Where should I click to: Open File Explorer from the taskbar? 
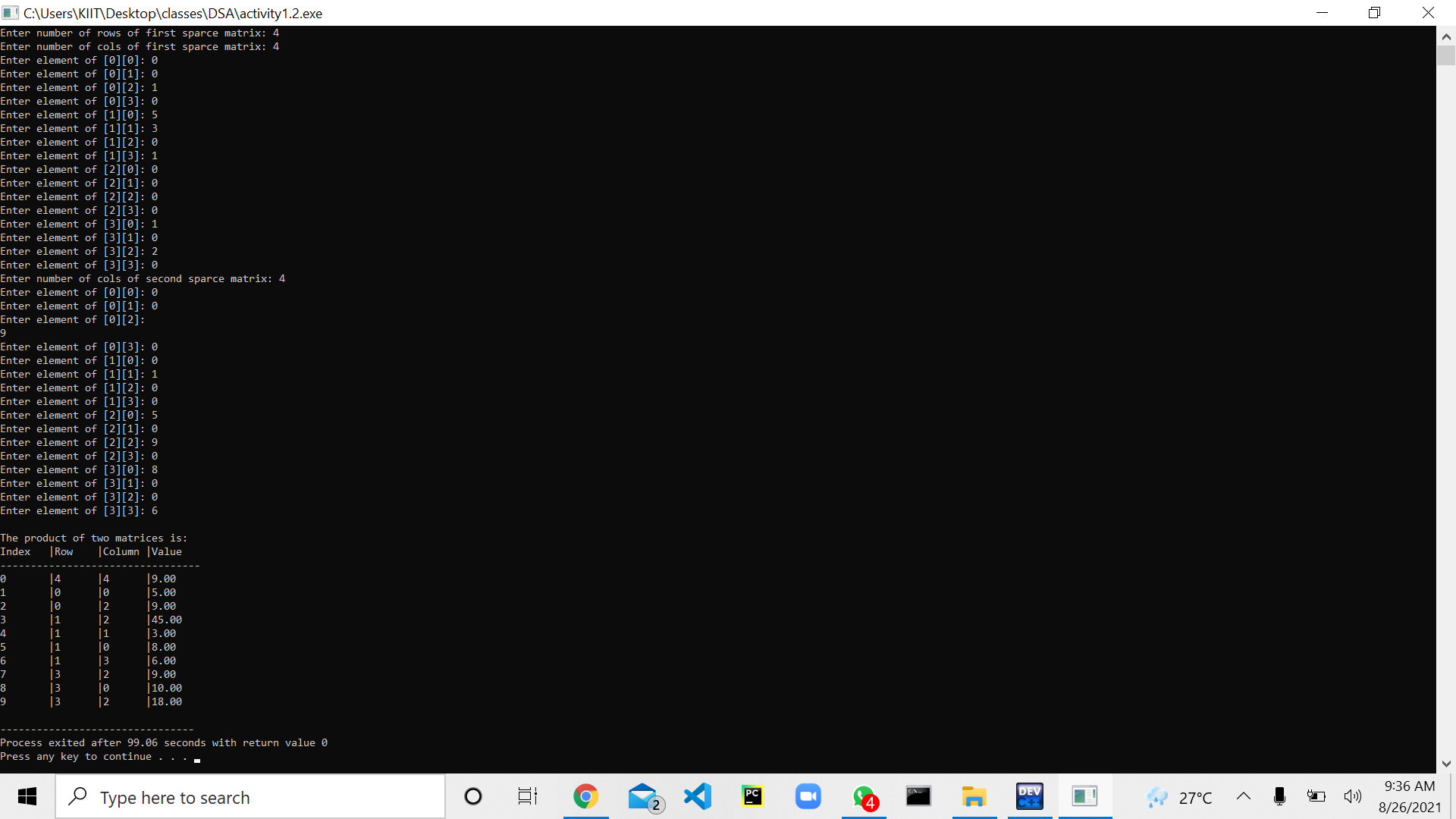point(974,796)
